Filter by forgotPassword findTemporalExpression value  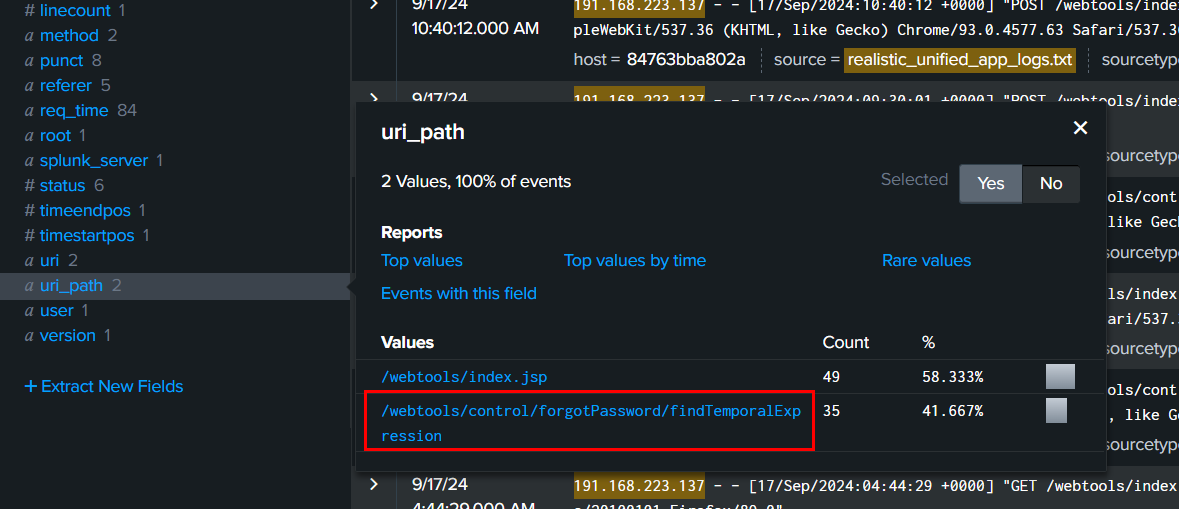pyautogui.click(x=591, y=423)
